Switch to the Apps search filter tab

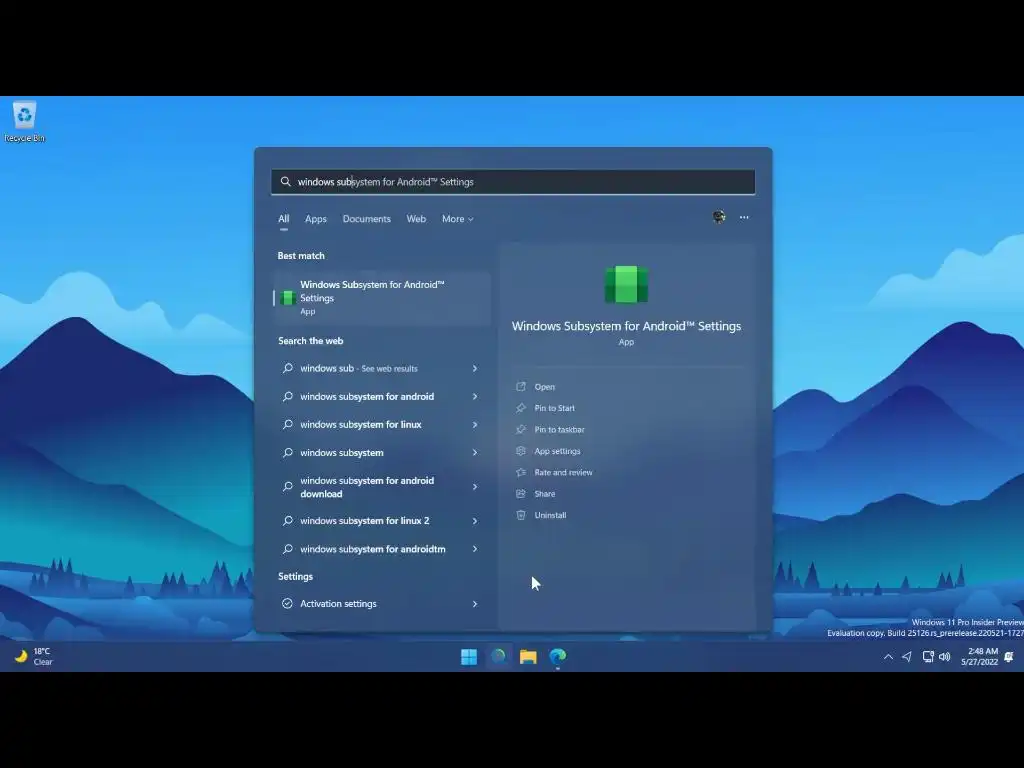(x=315, y=219)
